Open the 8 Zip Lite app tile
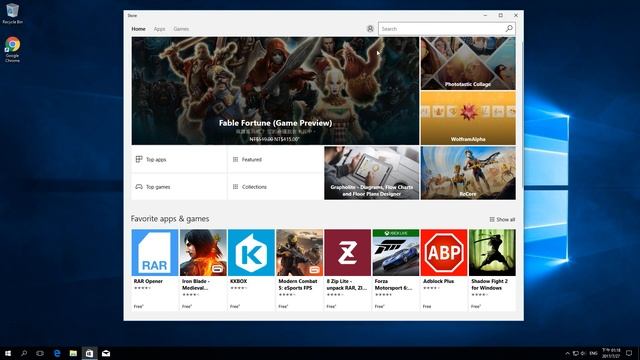Image resolution: width=640 pixels, height=360 pixels. (x=347, y=270)
